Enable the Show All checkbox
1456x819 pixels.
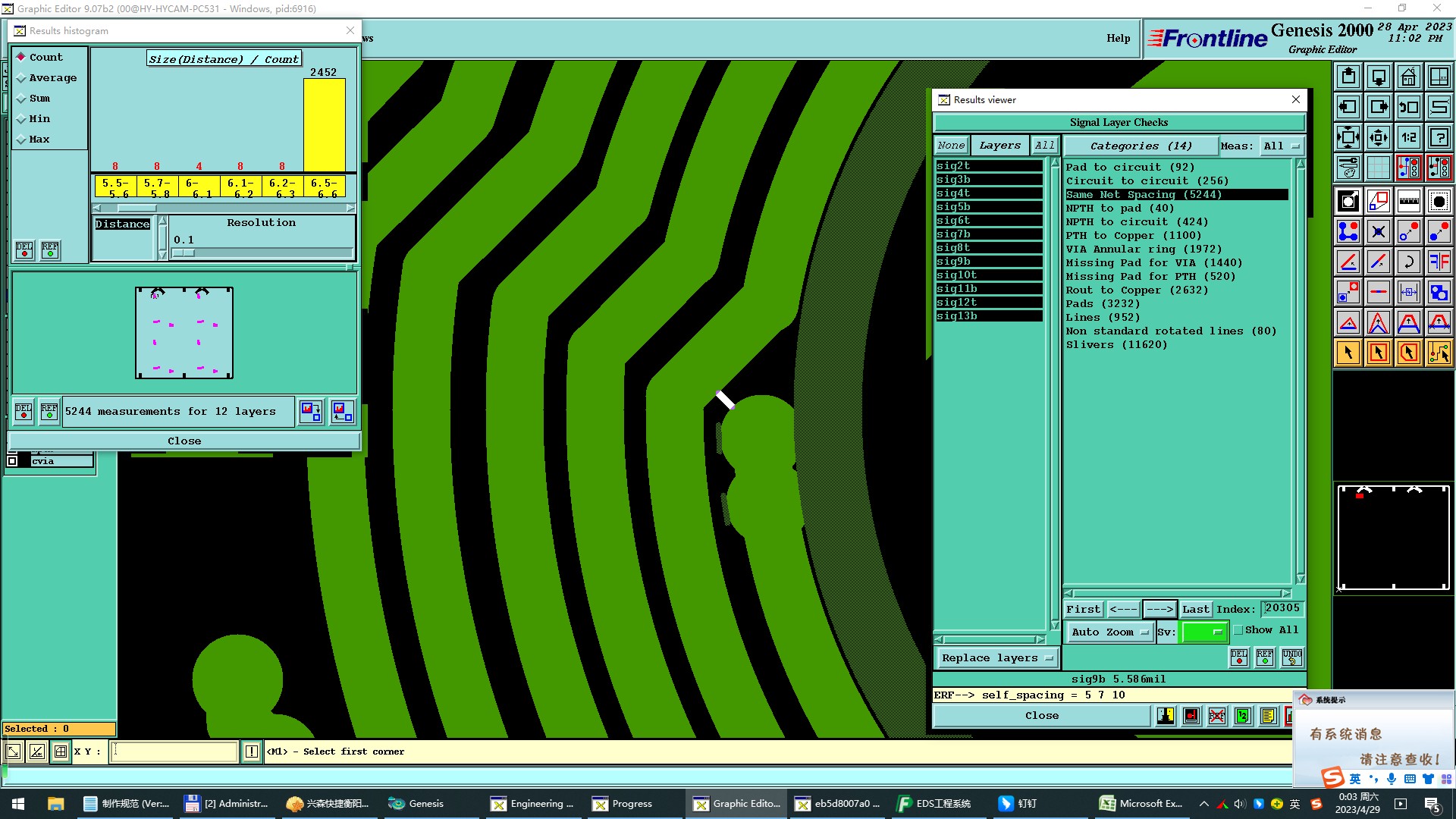pos(1238,630)
